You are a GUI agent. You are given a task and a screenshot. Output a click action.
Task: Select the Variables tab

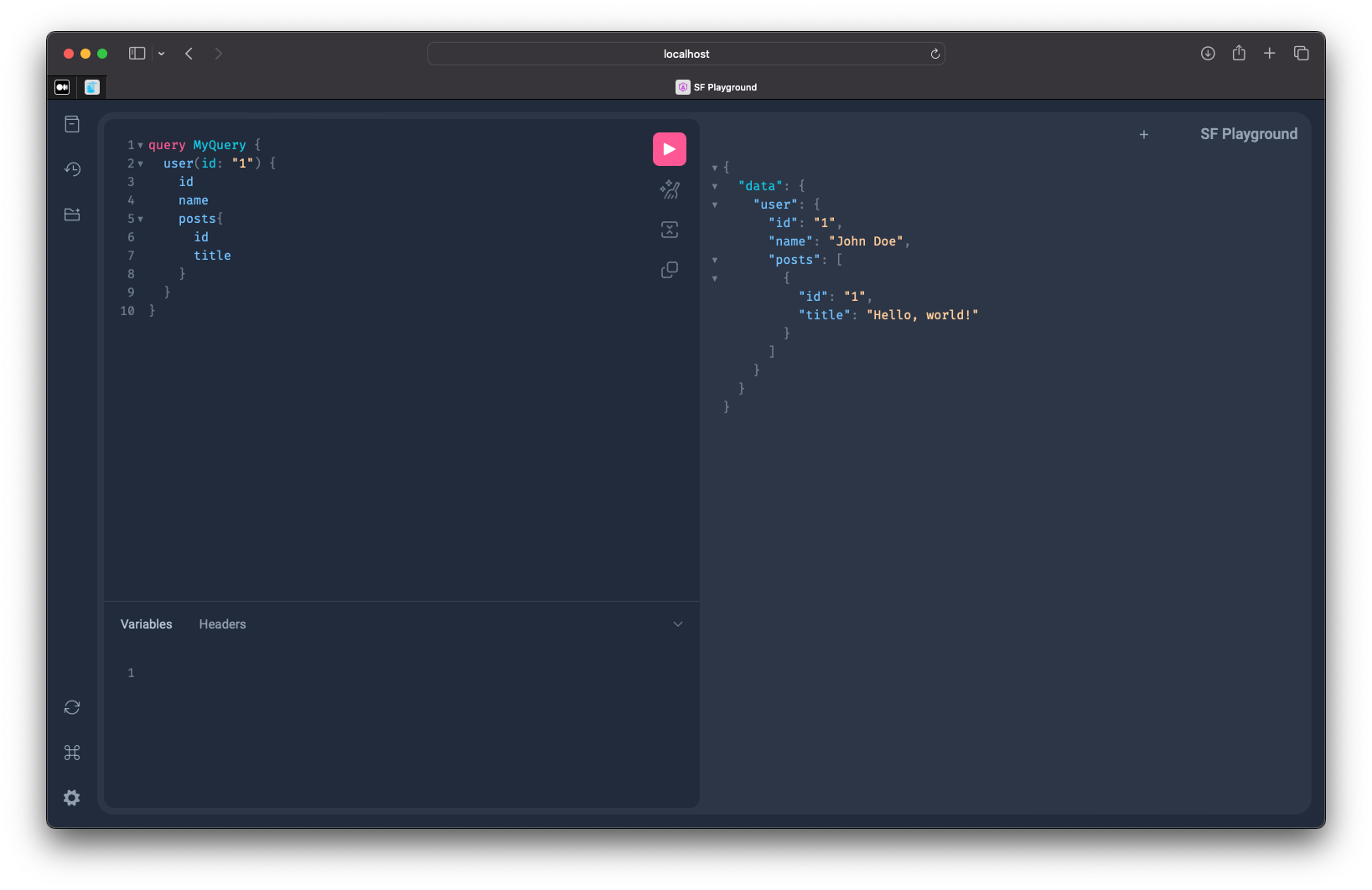(146, 624)
